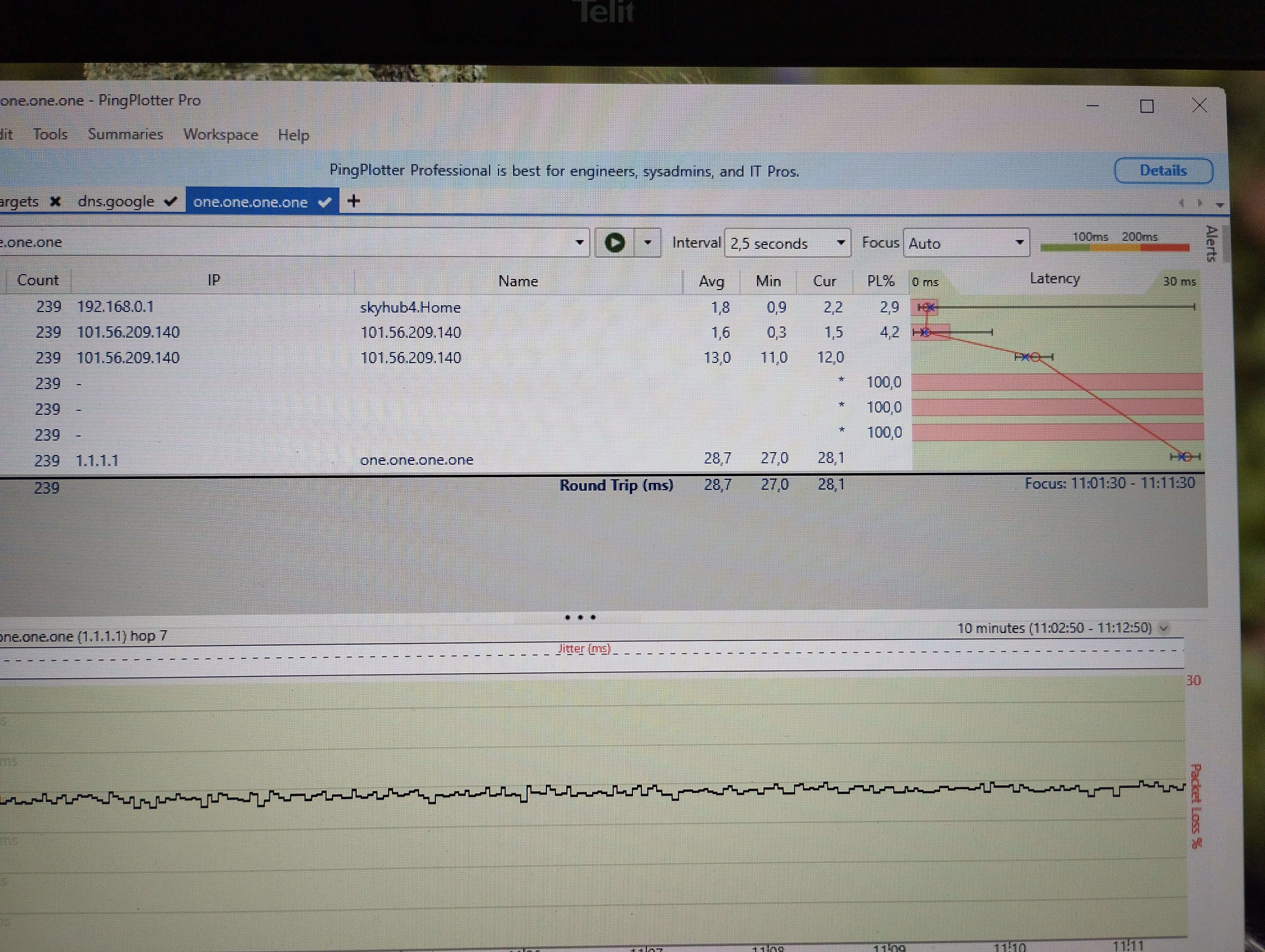Open the Tools menu

tap(50, 134)
